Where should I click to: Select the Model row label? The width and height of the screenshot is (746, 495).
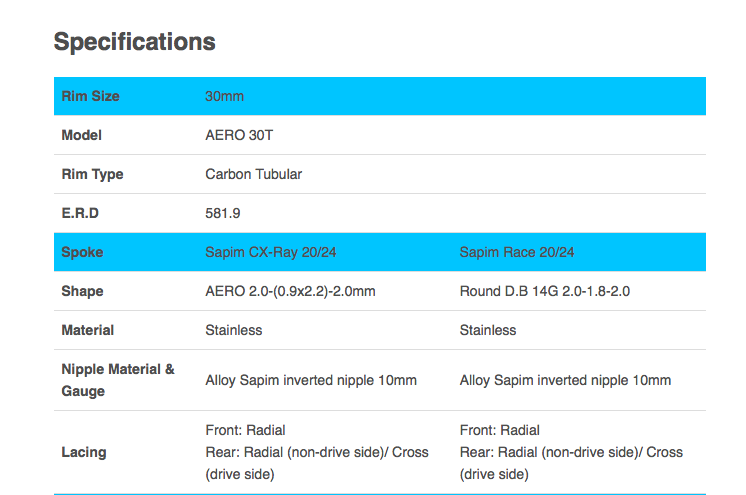(81, 135)
